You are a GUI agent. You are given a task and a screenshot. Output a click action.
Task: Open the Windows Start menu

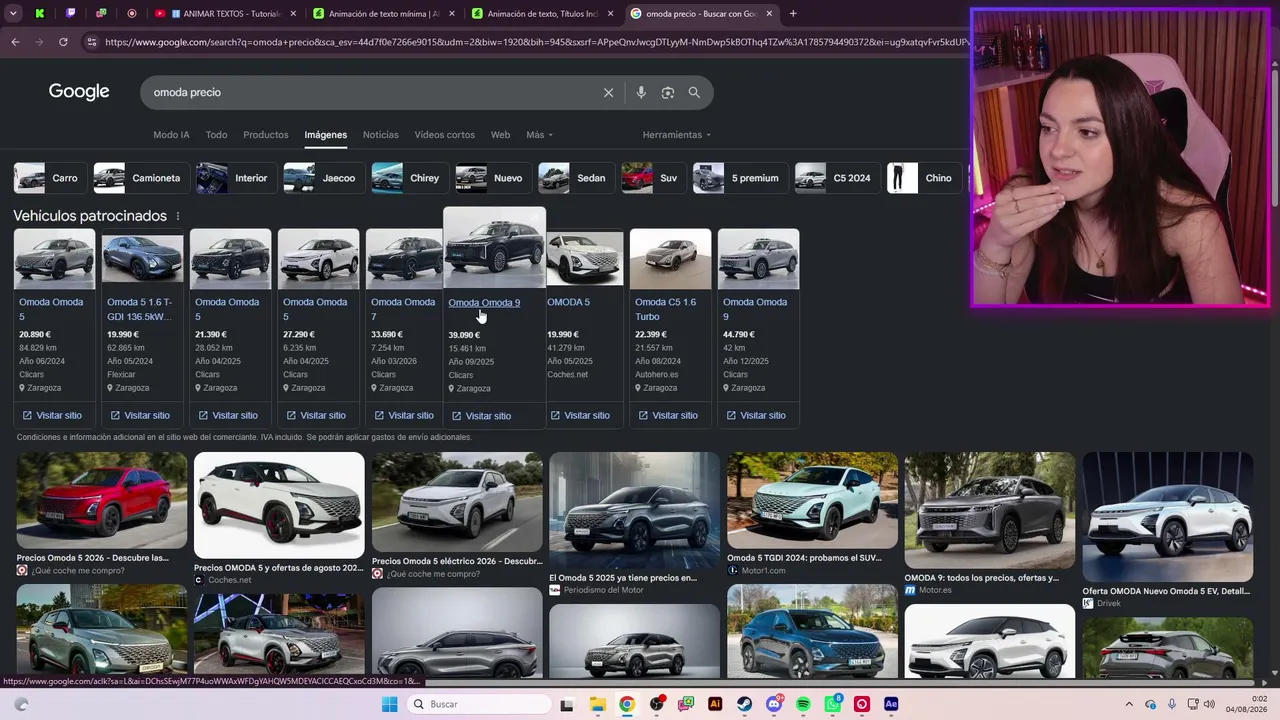click(x=390, y=704)
